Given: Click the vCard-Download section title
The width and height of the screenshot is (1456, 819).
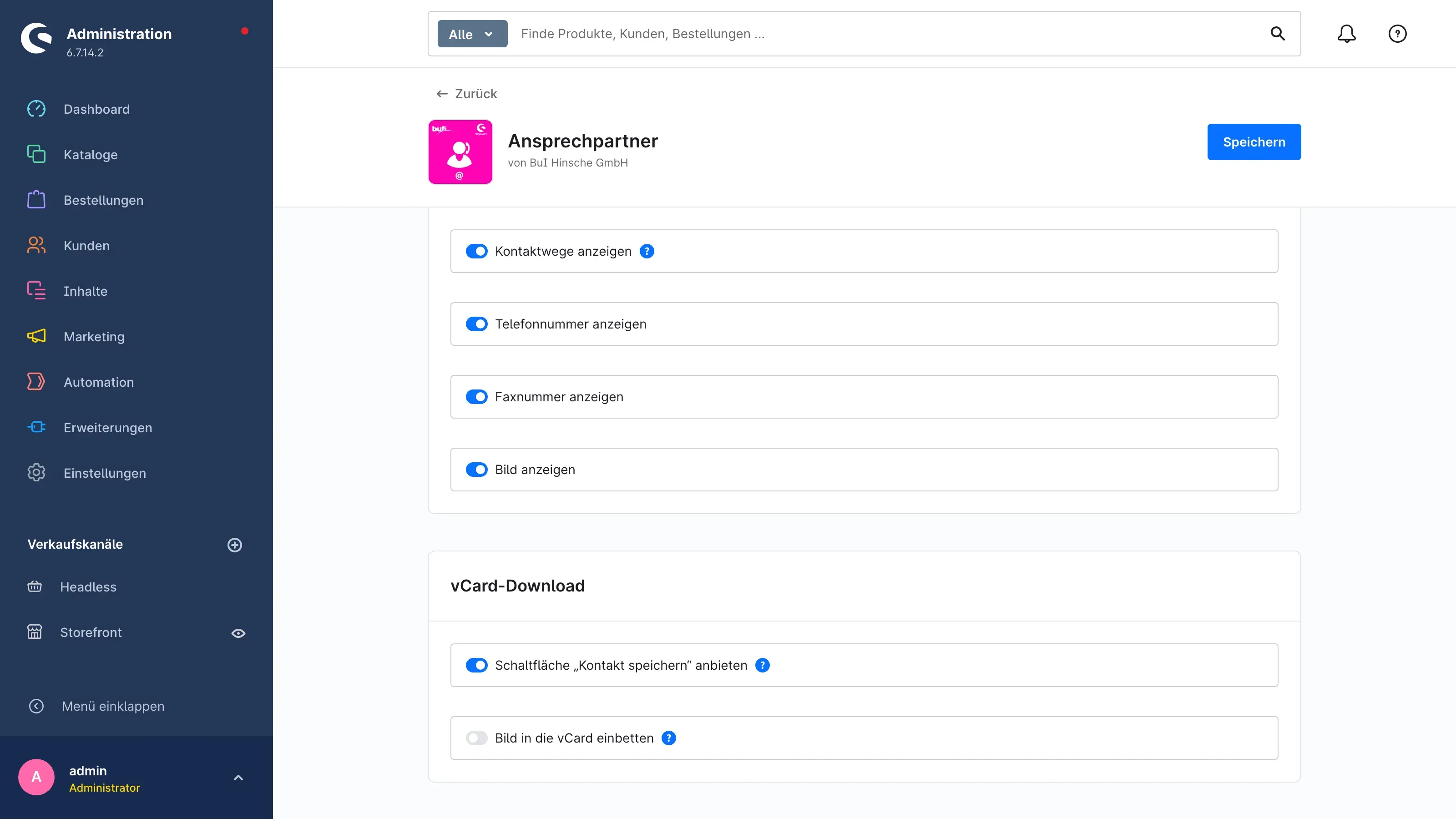Looking at the screenshot, I should (x=518, y=586).
